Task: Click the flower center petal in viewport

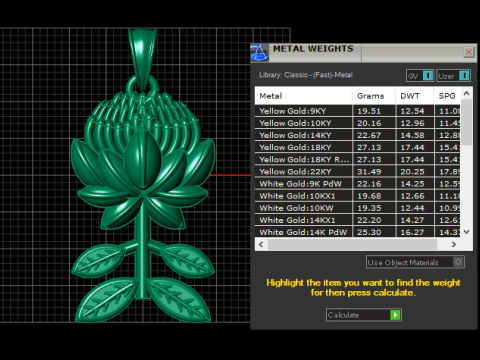Action: (143, 160)
